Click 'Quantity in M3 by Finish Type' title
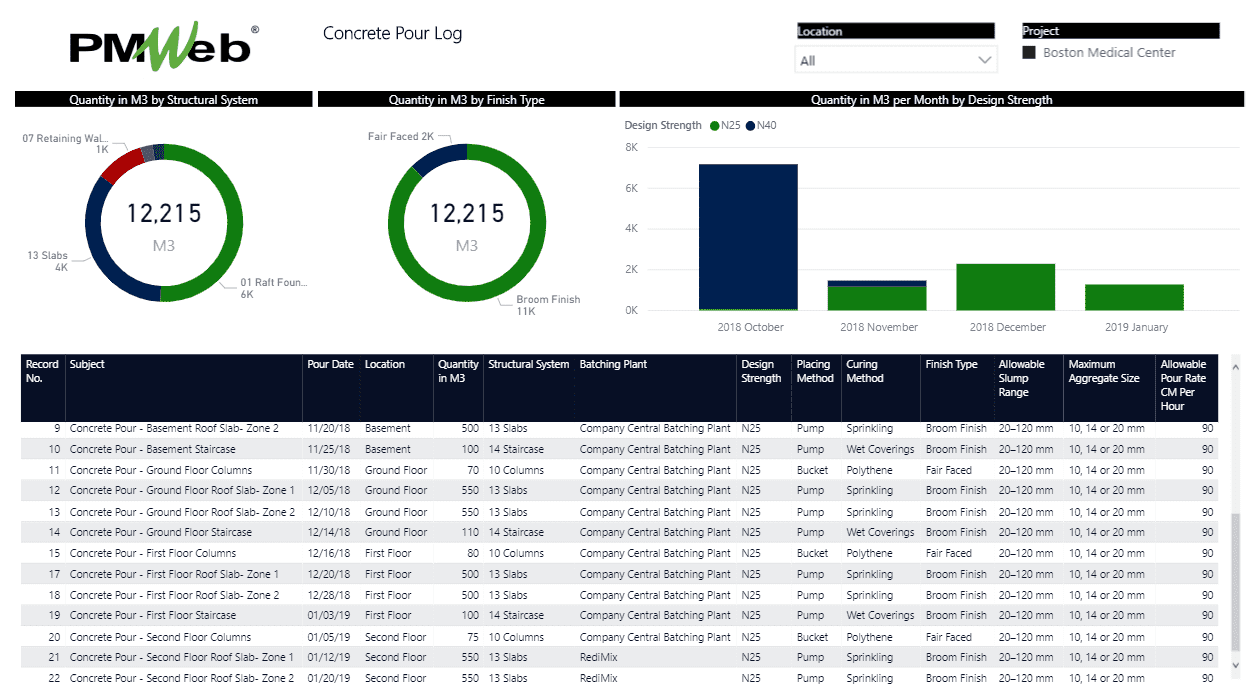 coord(466,100)
